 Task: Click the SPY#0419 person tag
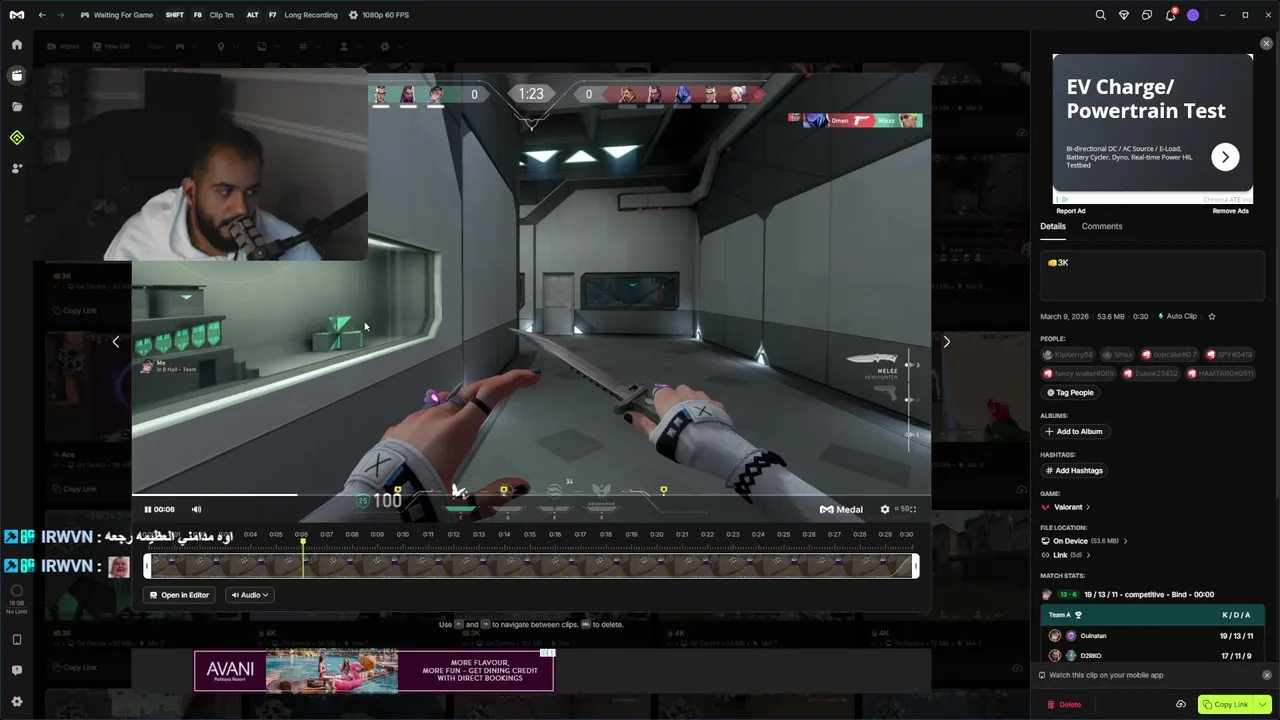click(x=1229, y=355)
